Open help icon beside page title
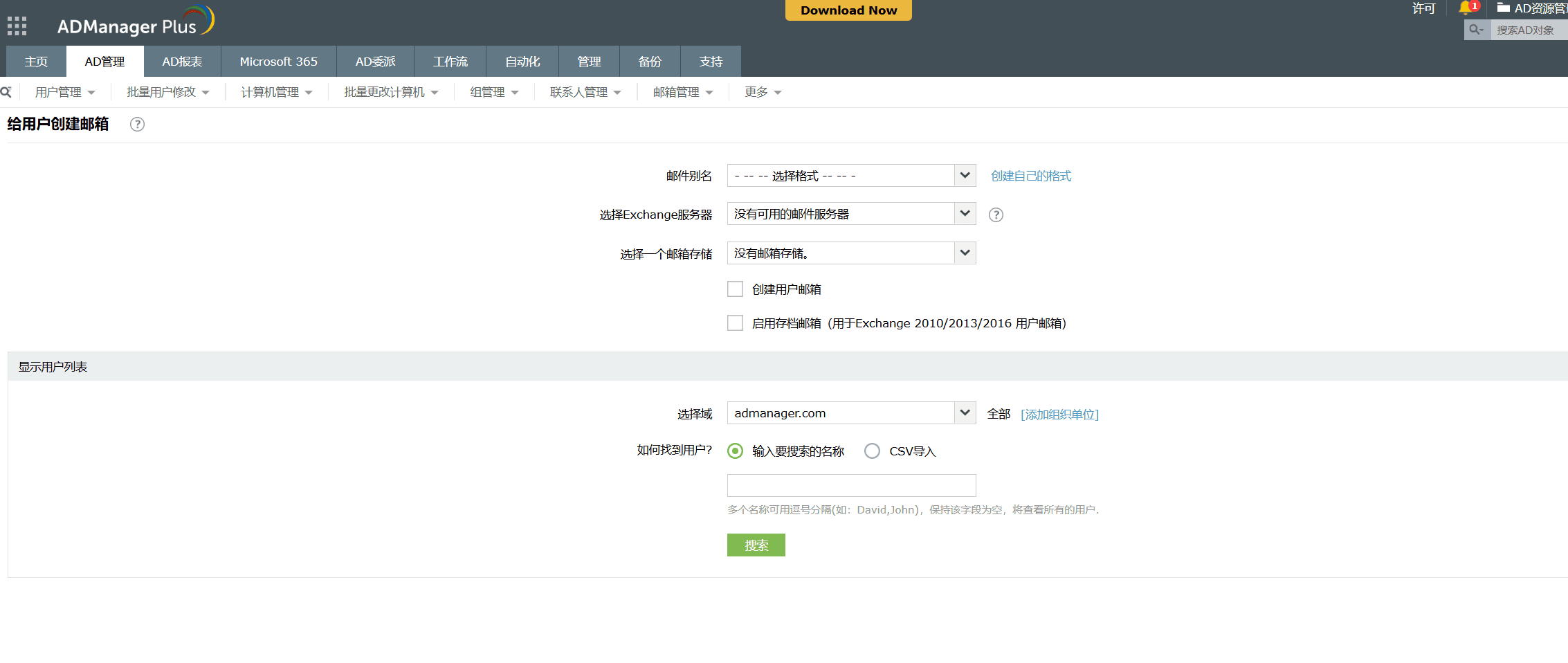1568x663 pixels. click(137, 124)
